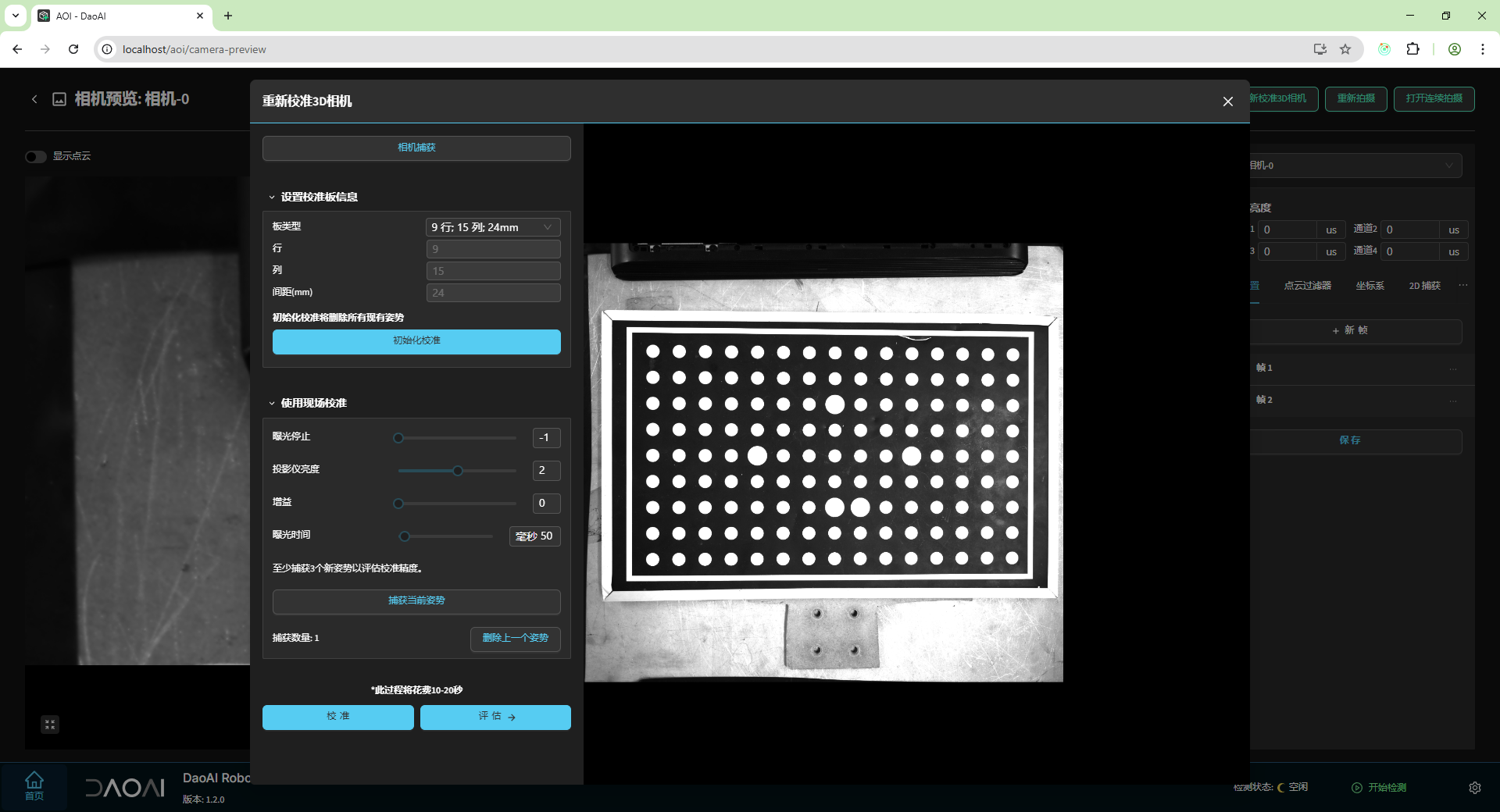
Task: Close the 重新校准3D相机 dialog
Action: click(x=1227, y=101)
